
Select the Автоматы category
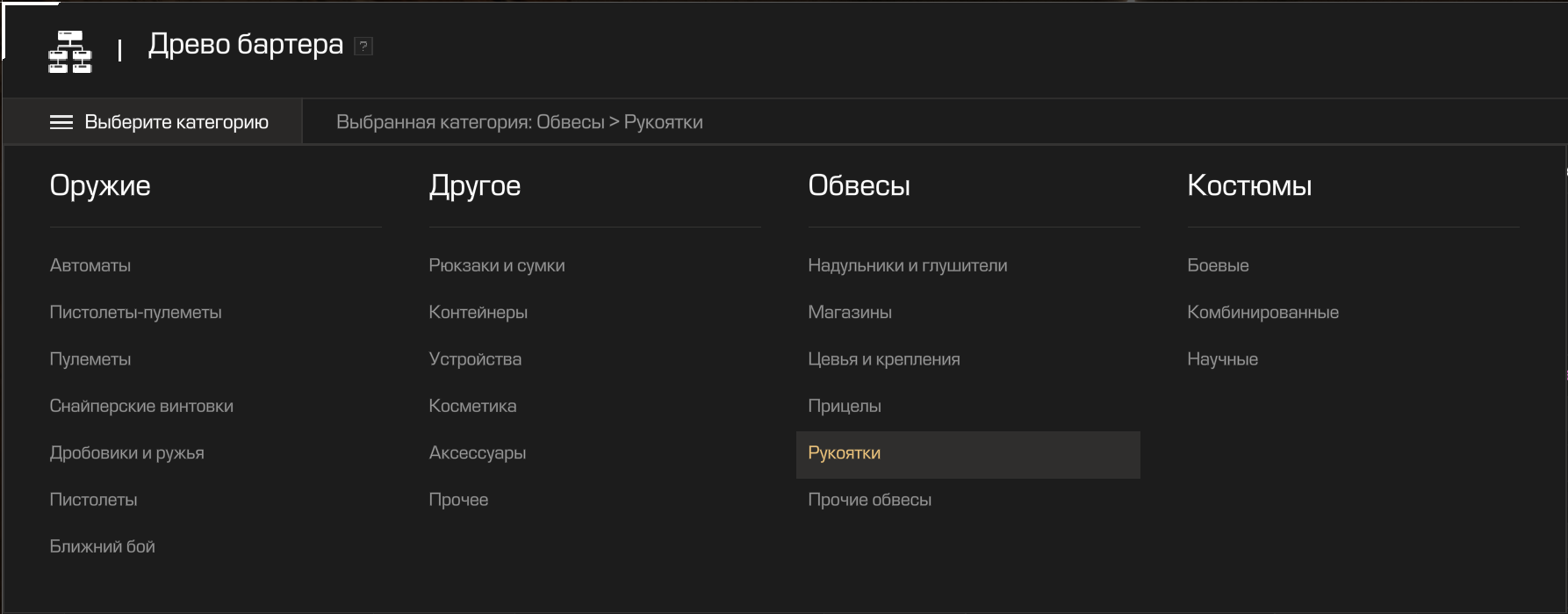90,265
